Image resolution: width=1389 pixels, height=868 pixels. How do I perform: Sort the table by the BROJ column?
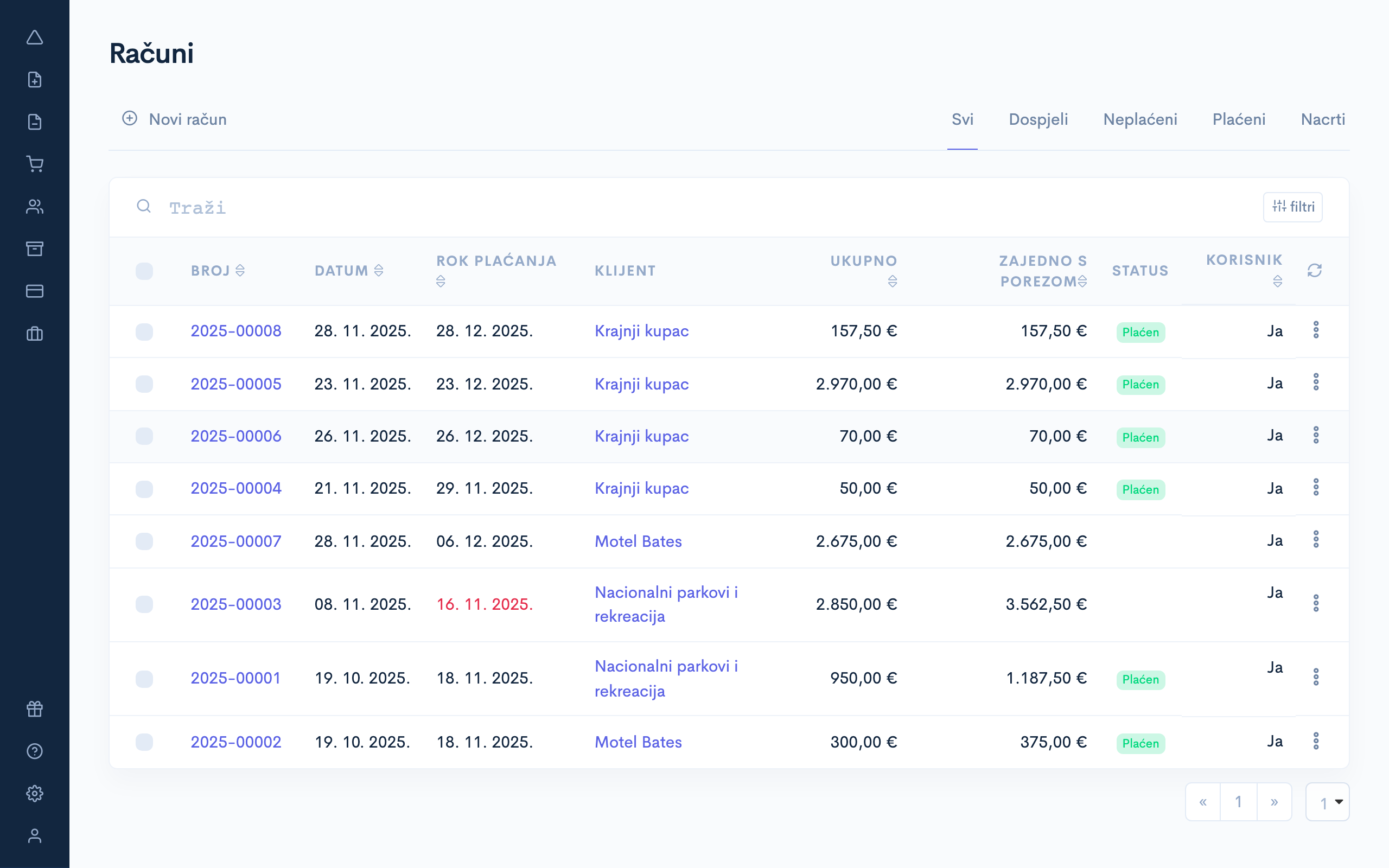[x=220, y=270]
